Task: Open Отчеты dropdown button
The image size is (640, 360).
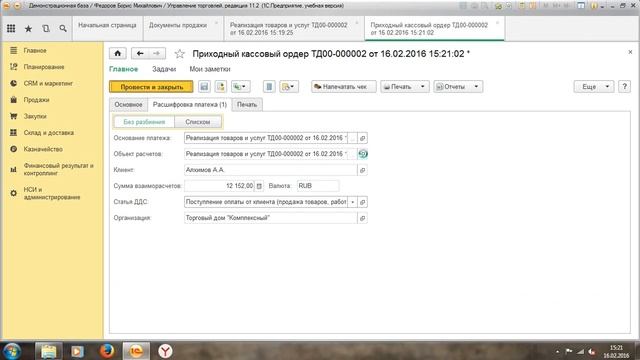Action: click(x=458, y=87)
